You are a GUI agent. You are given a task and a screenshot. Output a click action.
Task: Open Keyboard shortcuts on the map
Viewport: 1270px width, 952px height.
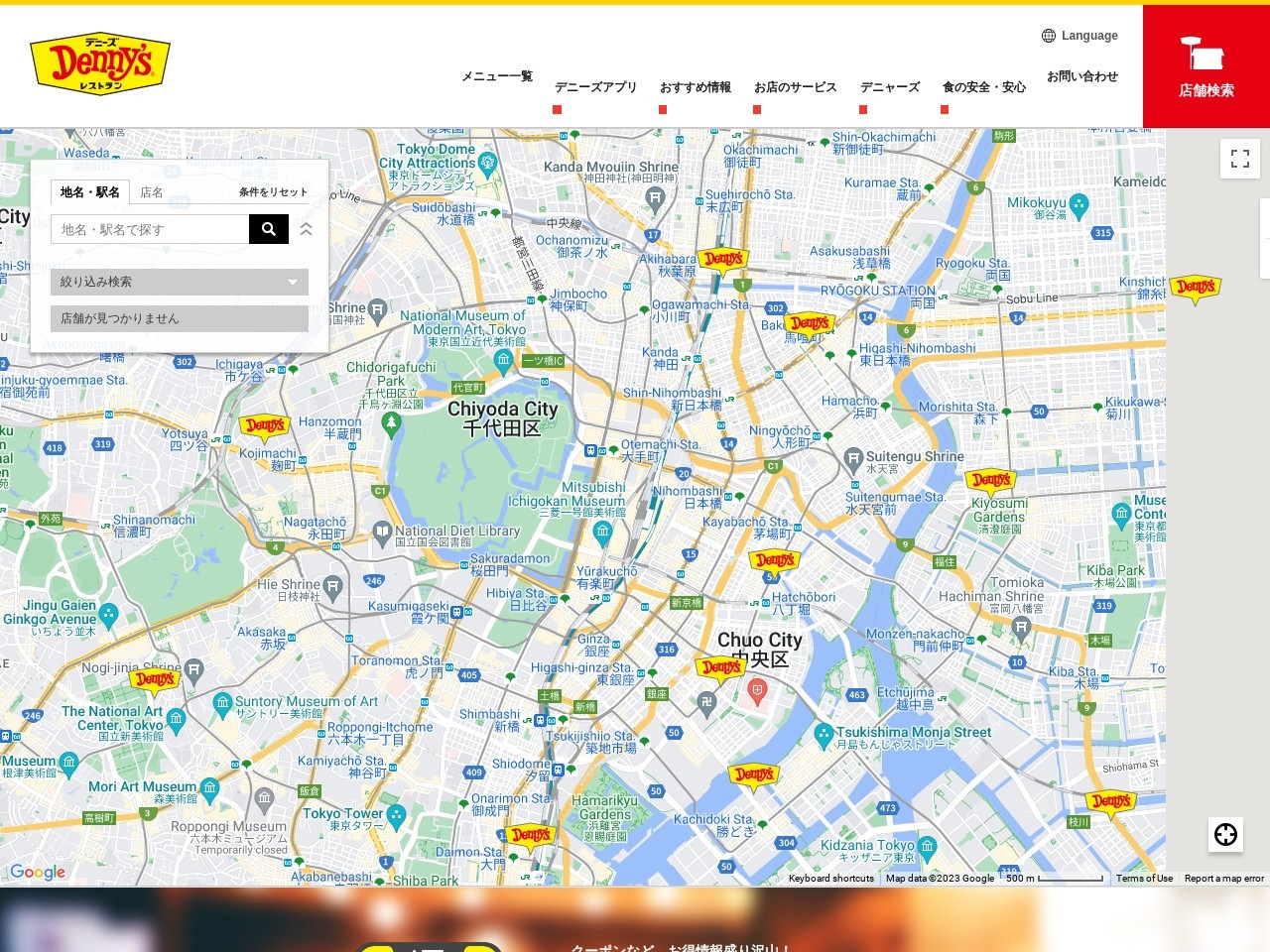(x=831, y=879)
